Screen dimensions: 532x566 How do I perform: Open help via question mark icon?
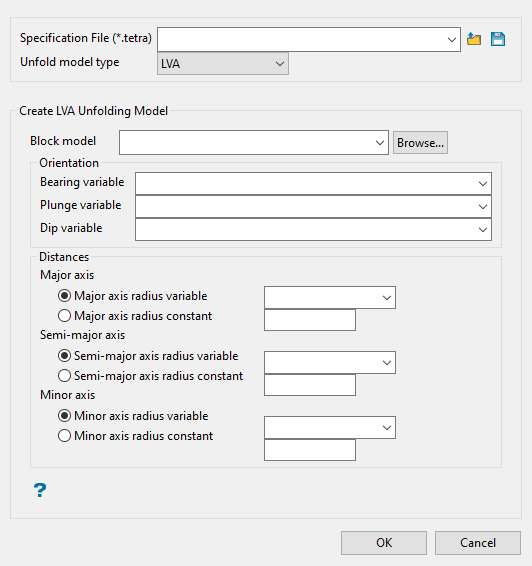point(40,491)
